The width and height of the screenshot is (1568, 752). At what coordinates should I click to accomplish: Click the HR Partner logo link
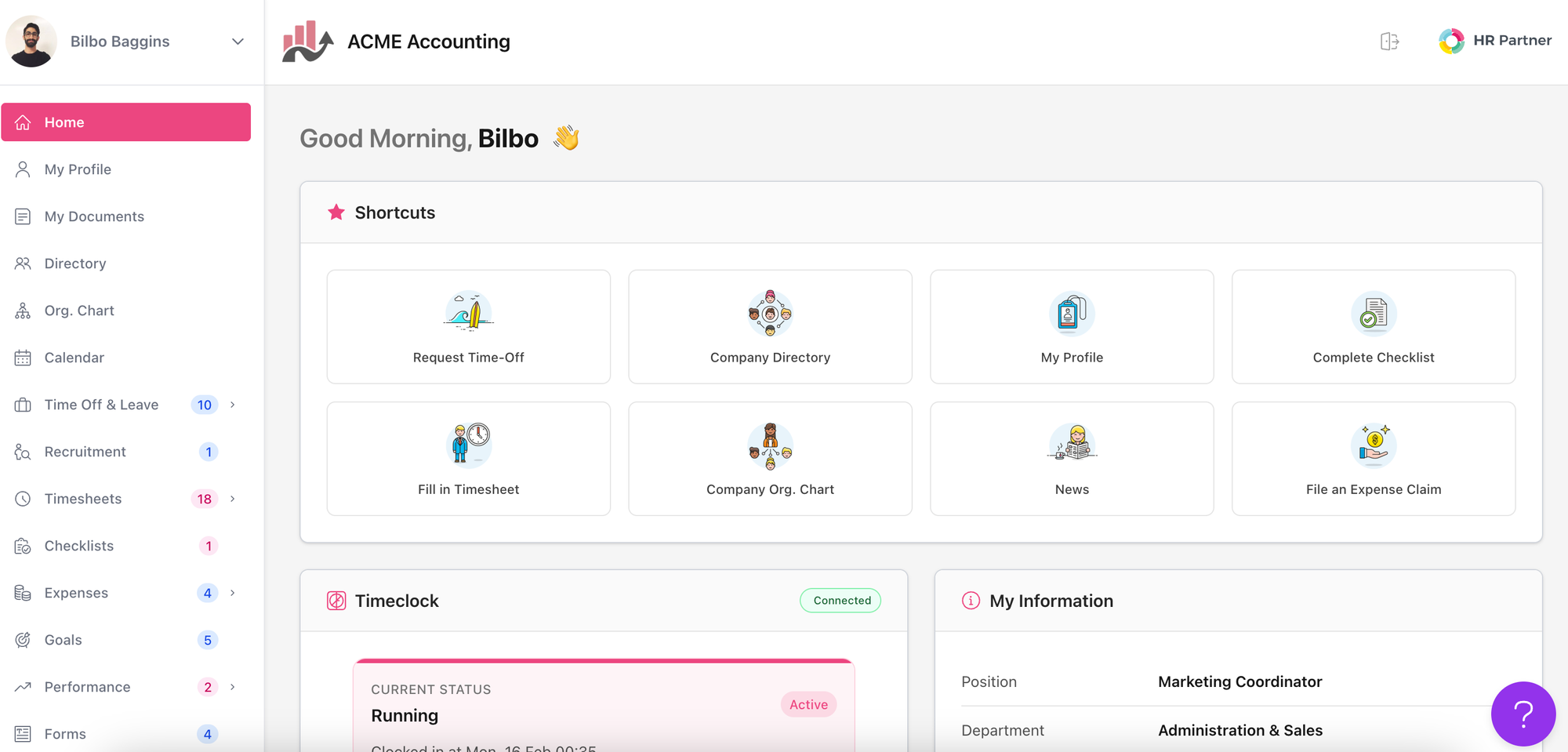click(x=1495, y=41)
